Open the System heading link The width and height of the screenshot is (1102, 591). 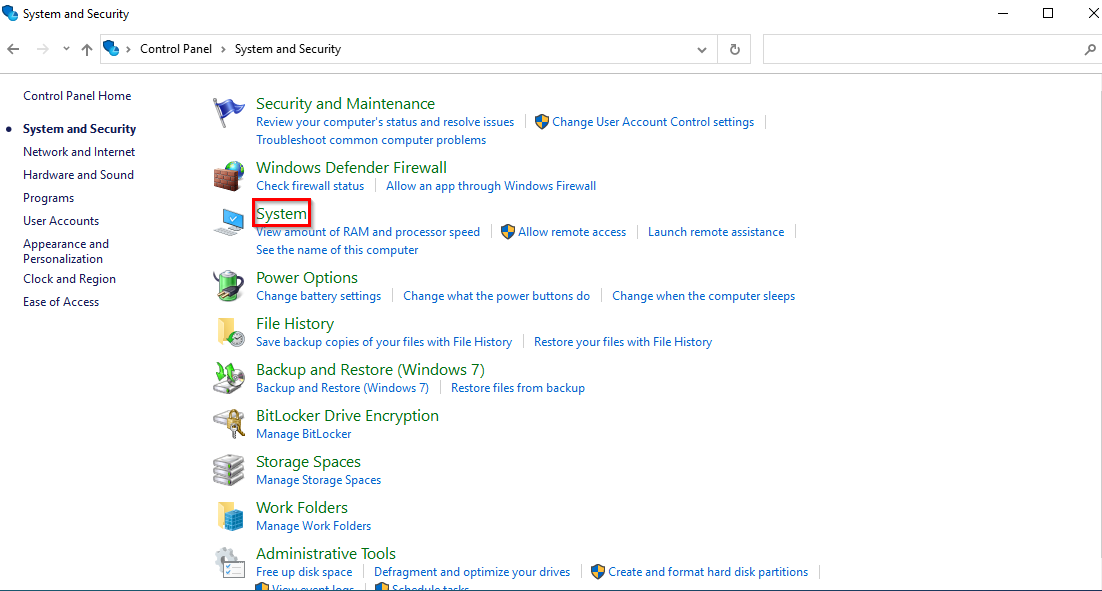click(x=281, y=214)
